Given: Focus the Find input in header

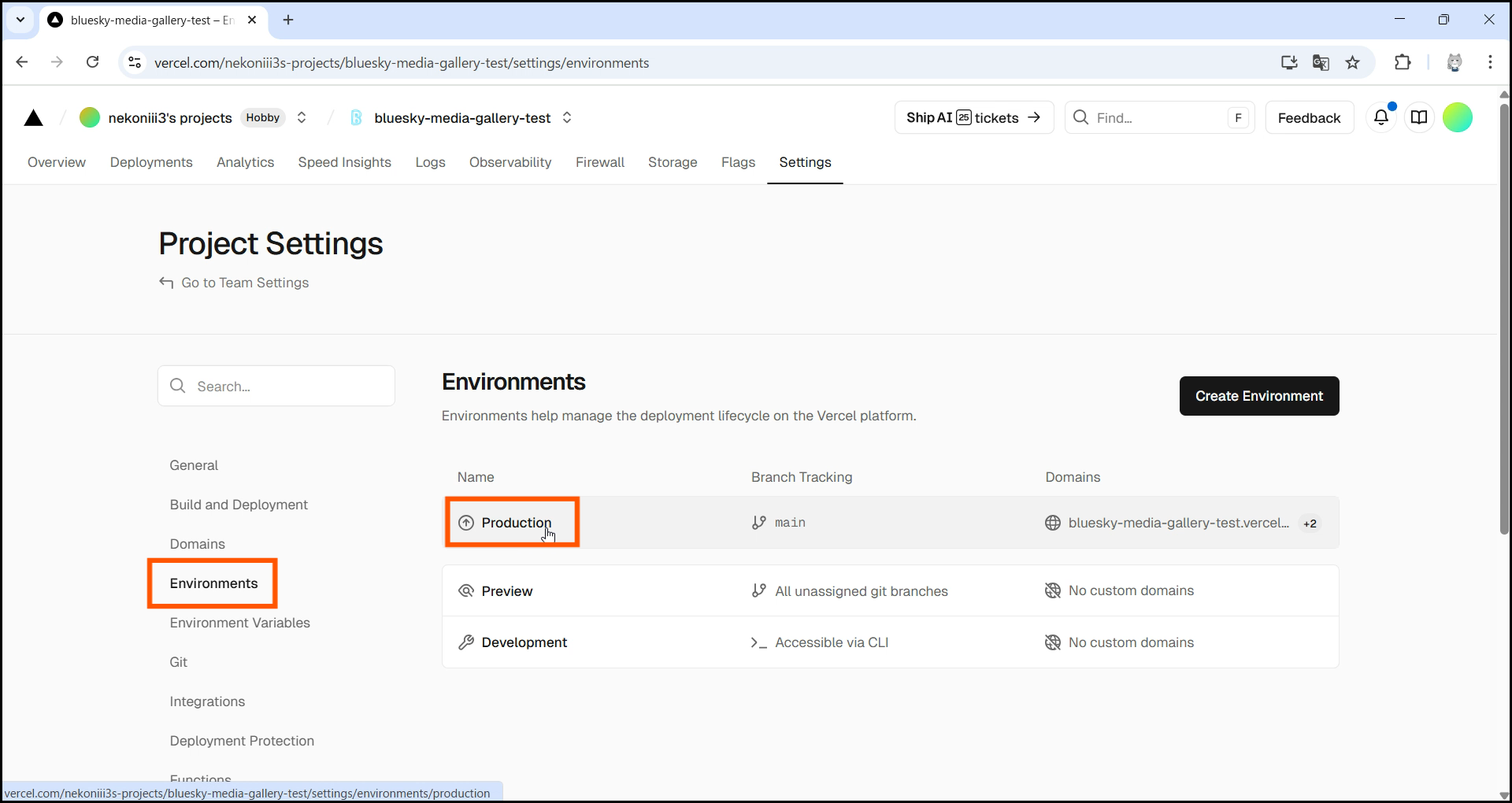Looking at the screenshot, I should pos(1159,117).
